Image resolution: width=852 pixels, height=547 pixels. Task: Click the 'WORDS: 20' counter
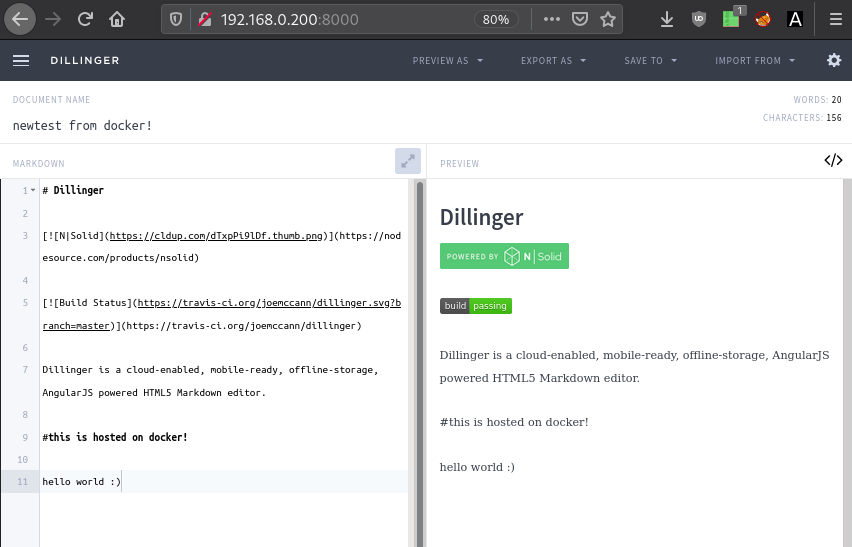(817, 100)
